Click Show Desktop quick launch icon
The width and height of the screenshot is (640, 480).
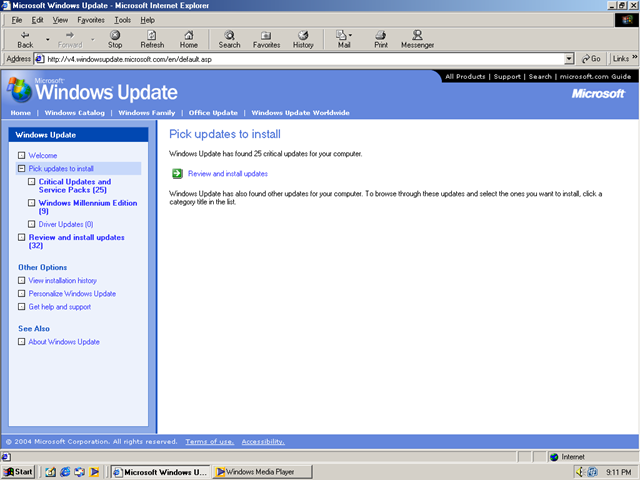click(x=50, y=472)
